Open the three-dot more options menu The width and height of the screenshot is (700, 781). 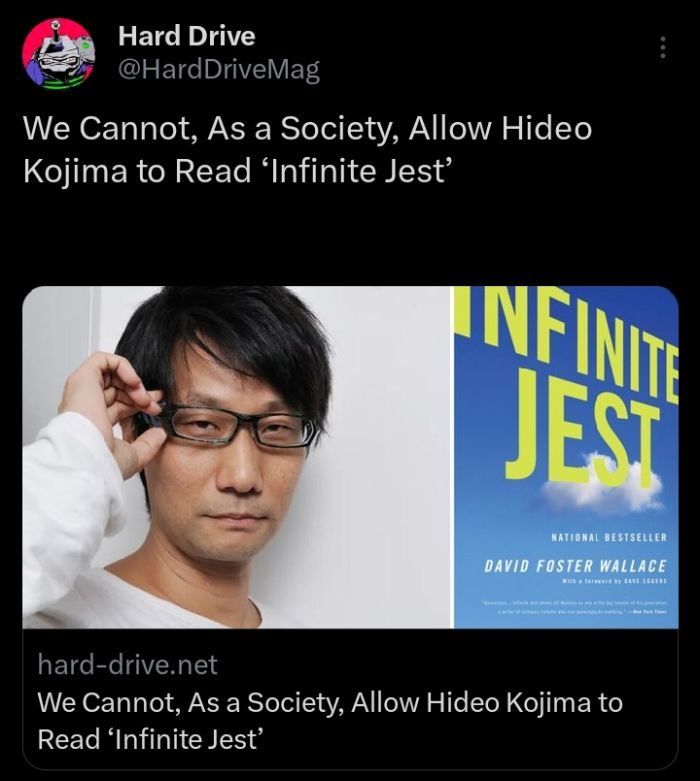(x=662, y=47)
